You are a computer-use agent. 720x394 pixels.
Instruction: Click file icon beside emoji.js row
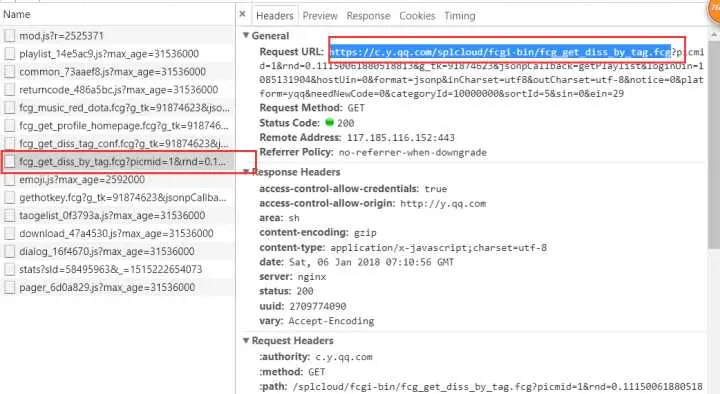point(10,180)
